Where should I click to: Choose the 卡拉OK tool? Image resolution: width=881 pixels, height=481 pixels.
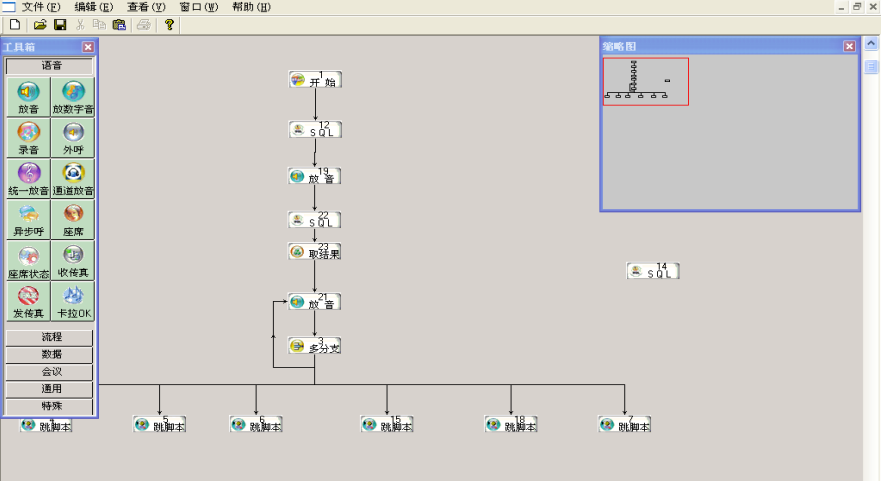(x=73, y=301)
